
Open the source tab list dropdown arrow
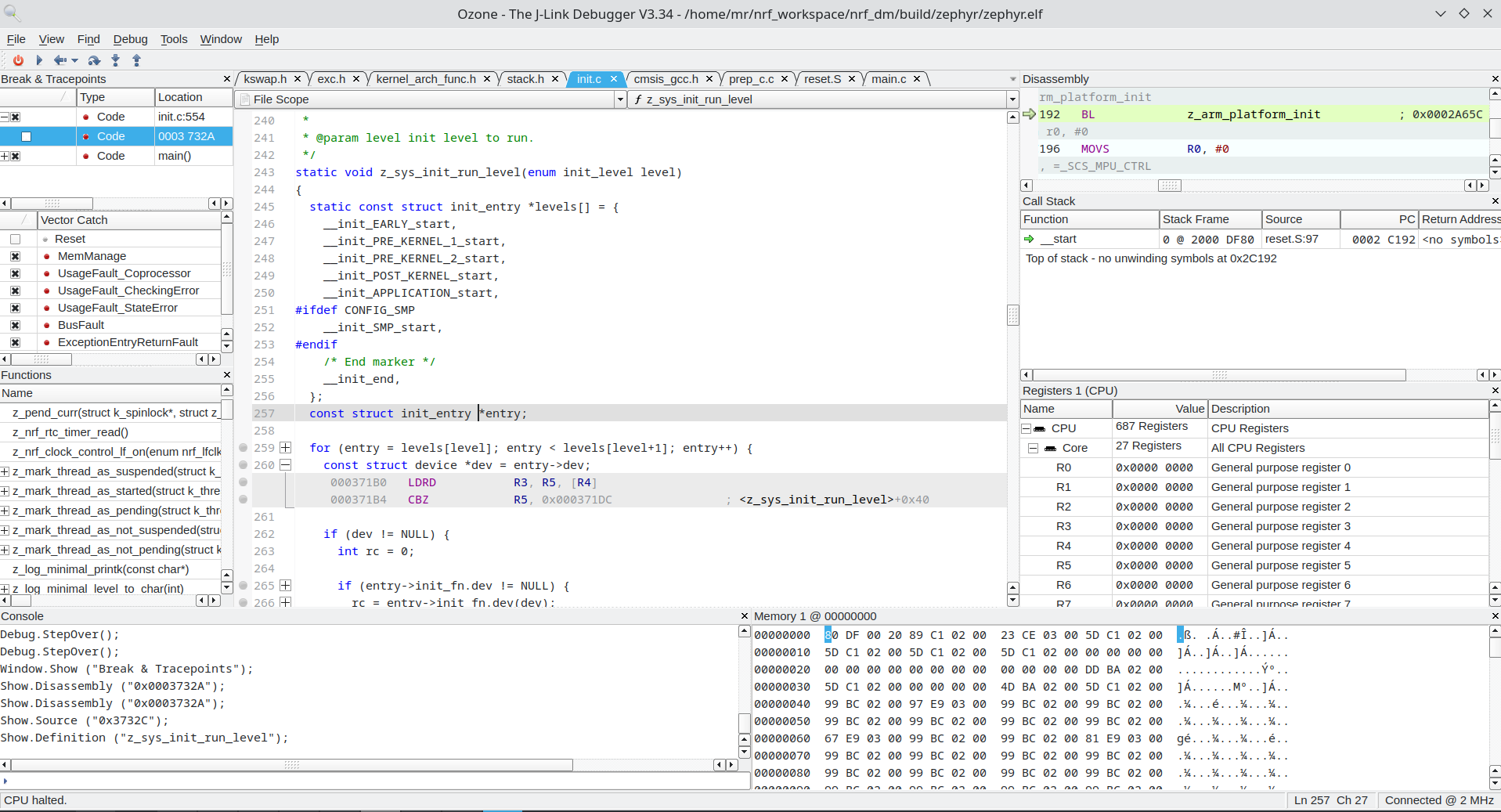coord(1012,79)
